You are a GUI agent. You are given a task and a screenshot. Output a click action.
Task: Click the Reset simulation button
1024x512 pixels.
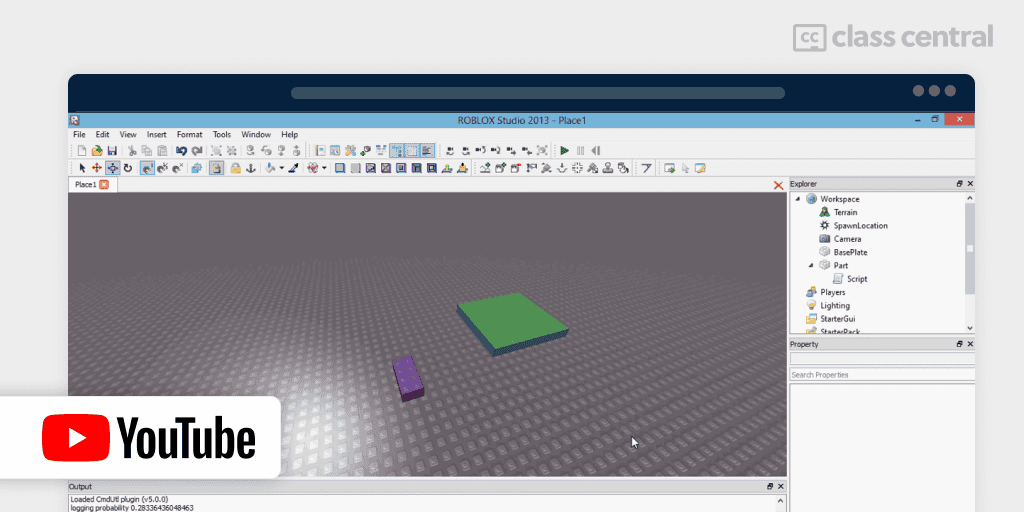point(596,151)
